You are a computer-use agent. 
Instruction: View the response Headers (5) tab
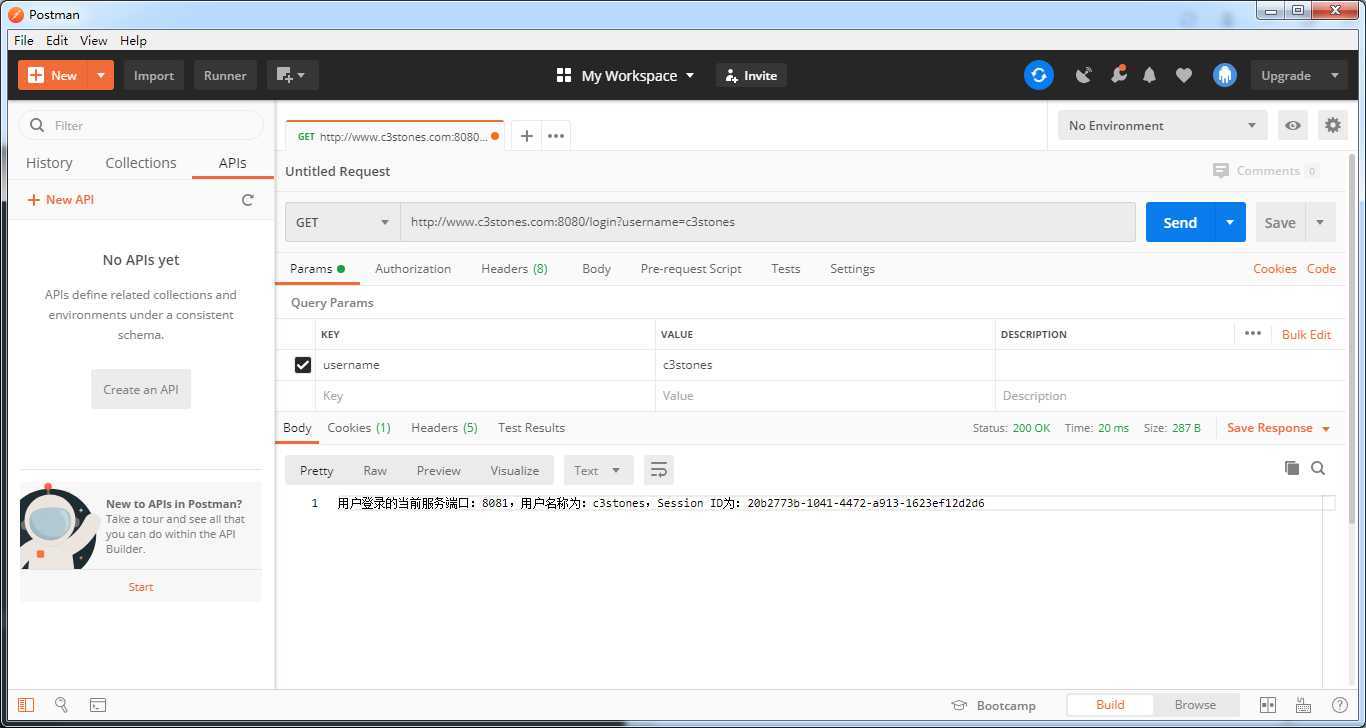click(444, 428)
